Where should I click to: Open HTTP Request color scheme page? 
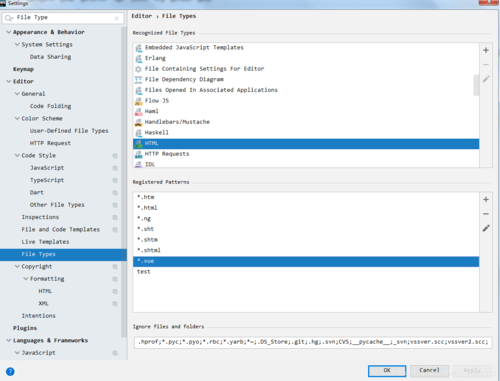50,143
